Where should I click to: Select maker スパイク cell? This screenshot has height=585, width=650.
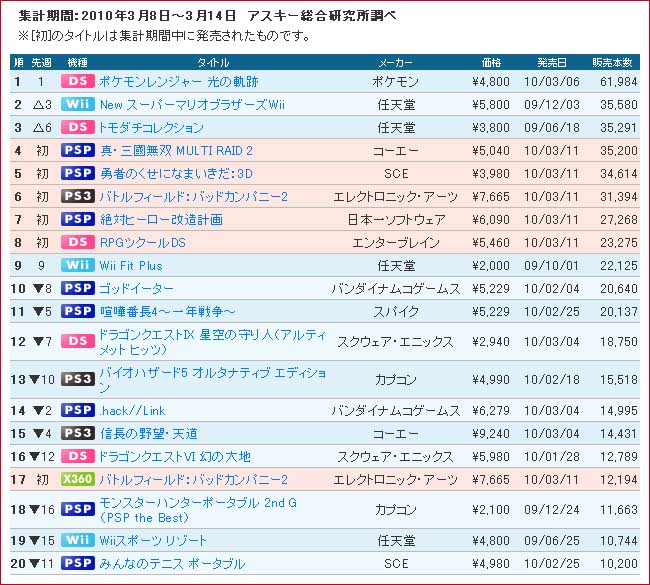click(x=396, y=311)
